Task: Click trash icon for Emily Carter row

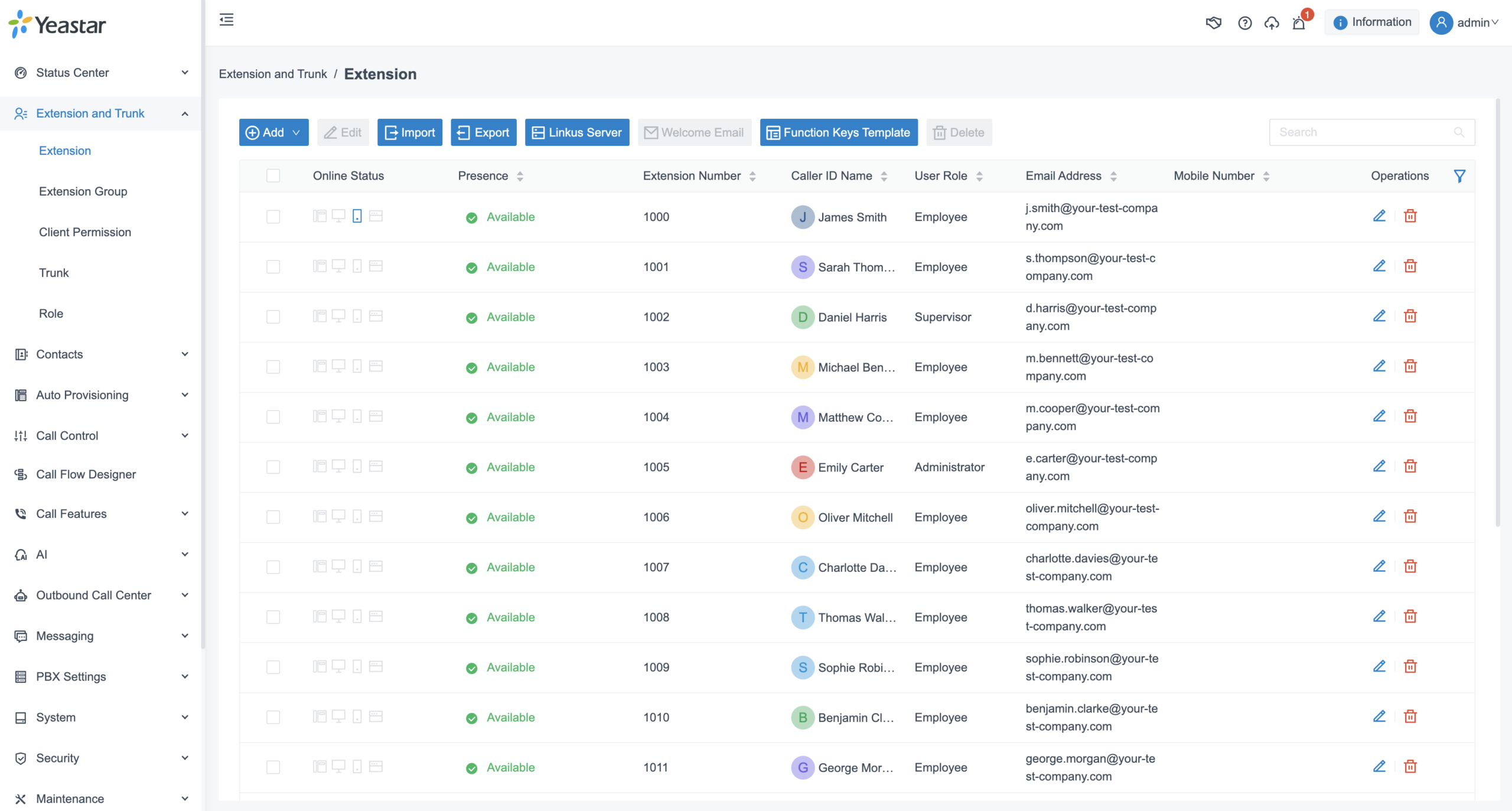Action: [1410, 467]
